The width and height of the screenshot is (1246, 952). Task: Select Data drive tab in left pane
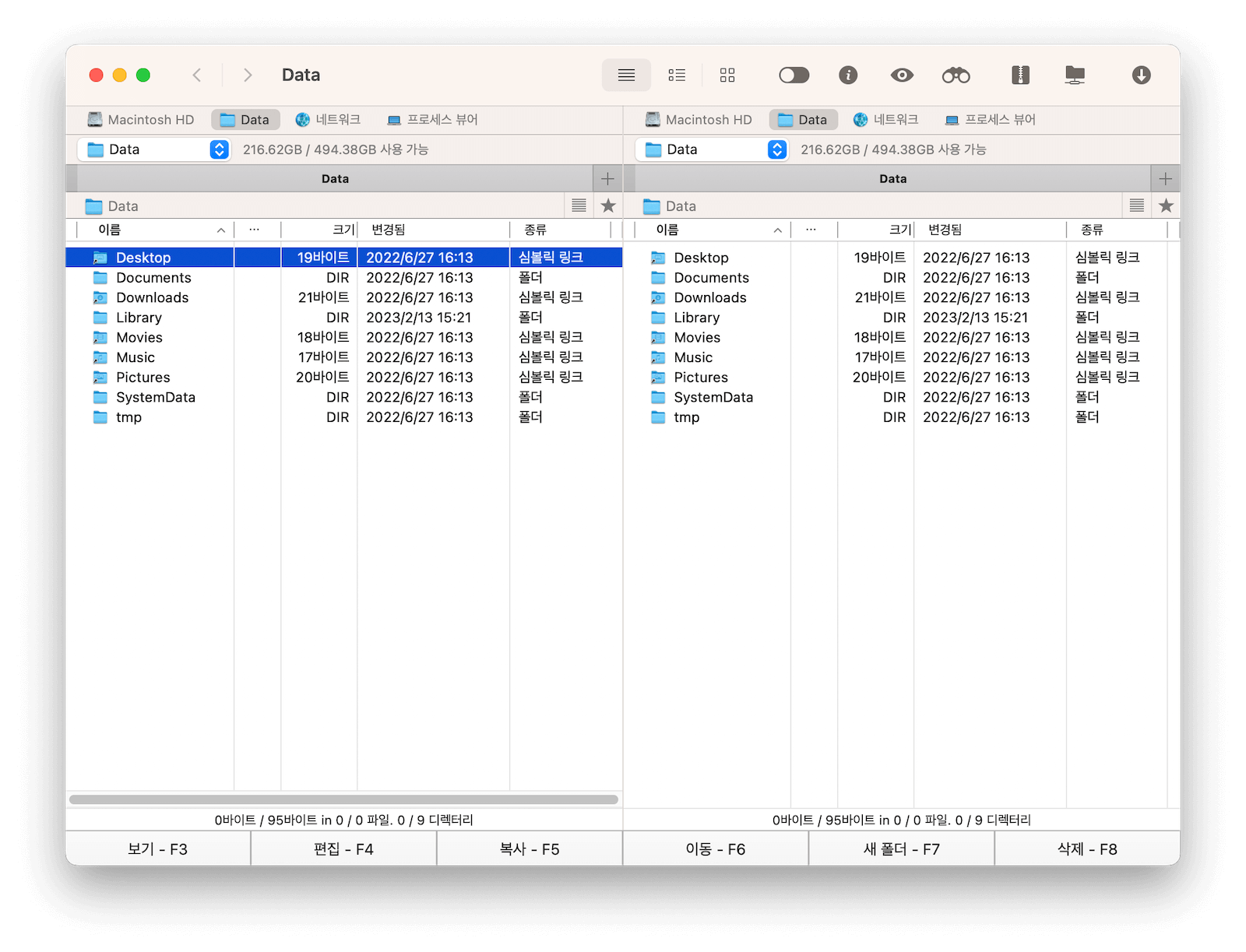(245, 119)
